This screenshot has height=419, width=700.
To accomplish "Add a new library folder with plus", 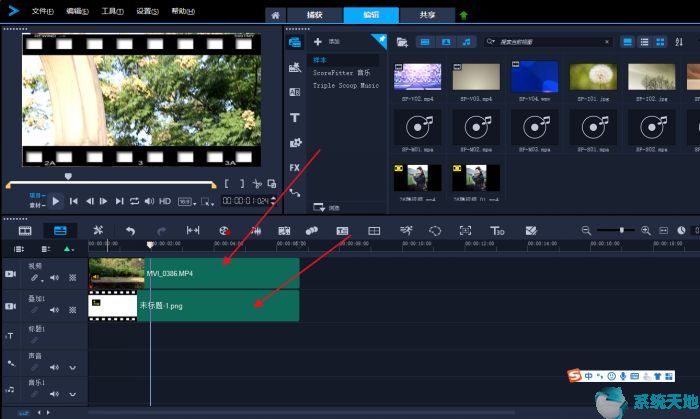I will 318,41.
